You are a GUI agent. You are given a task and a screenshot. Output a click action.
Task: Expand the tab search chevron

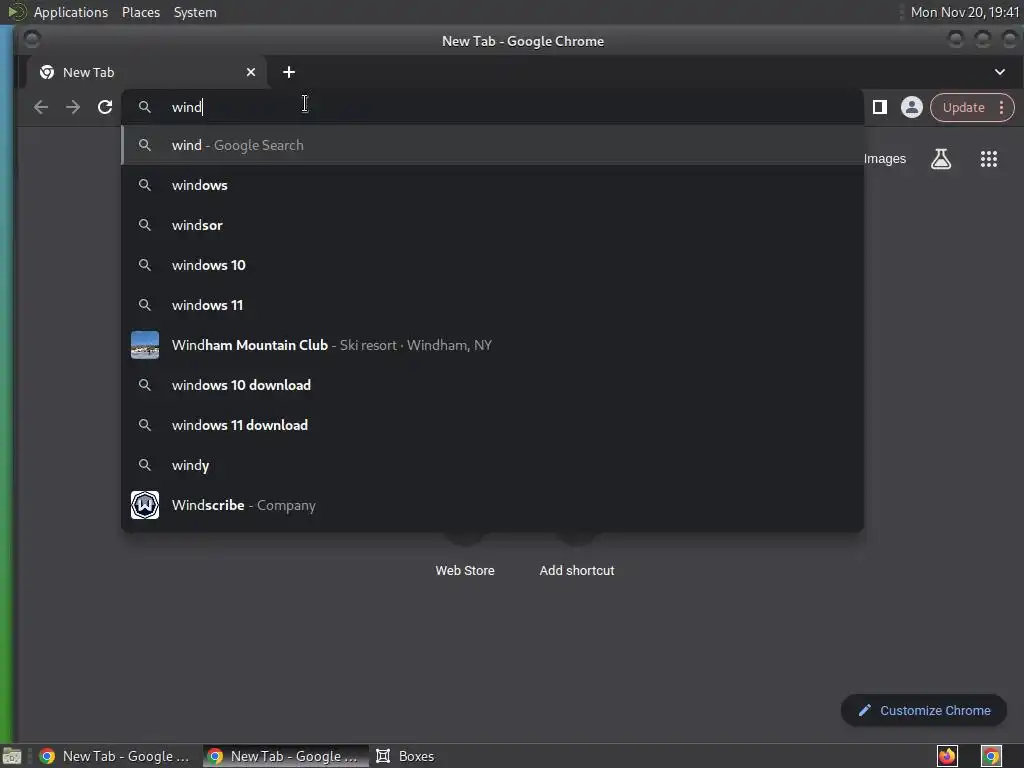(x=999, y=72)
